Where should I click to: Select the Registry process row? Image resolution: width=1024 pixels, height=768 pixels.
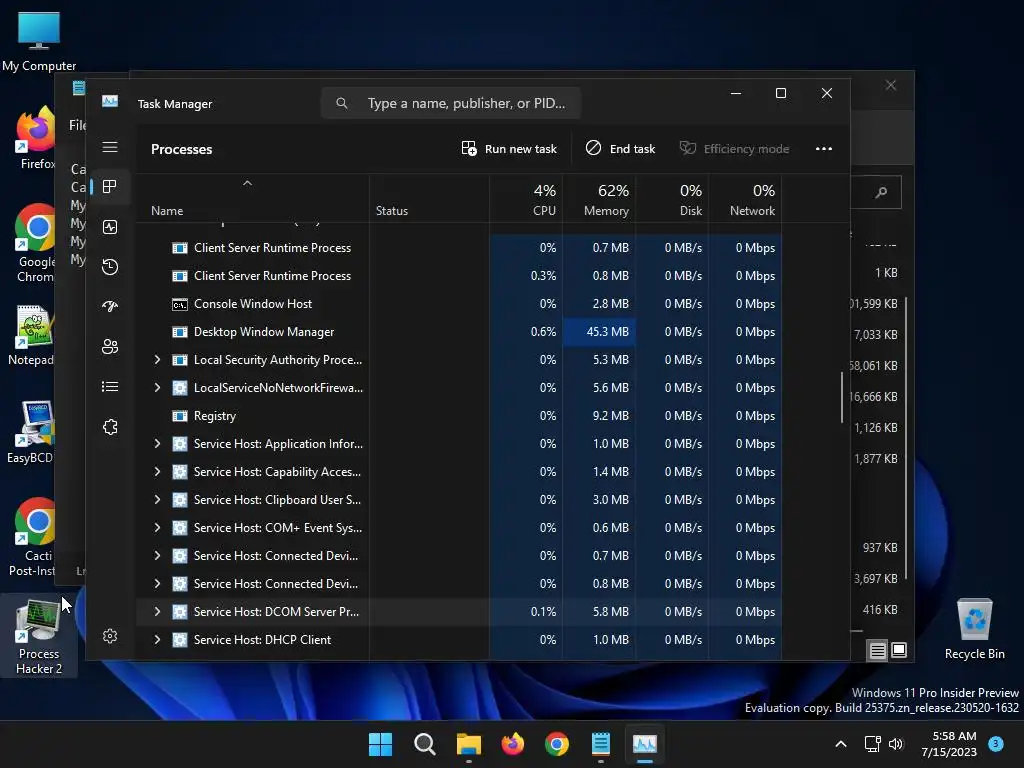coord(460,416)
